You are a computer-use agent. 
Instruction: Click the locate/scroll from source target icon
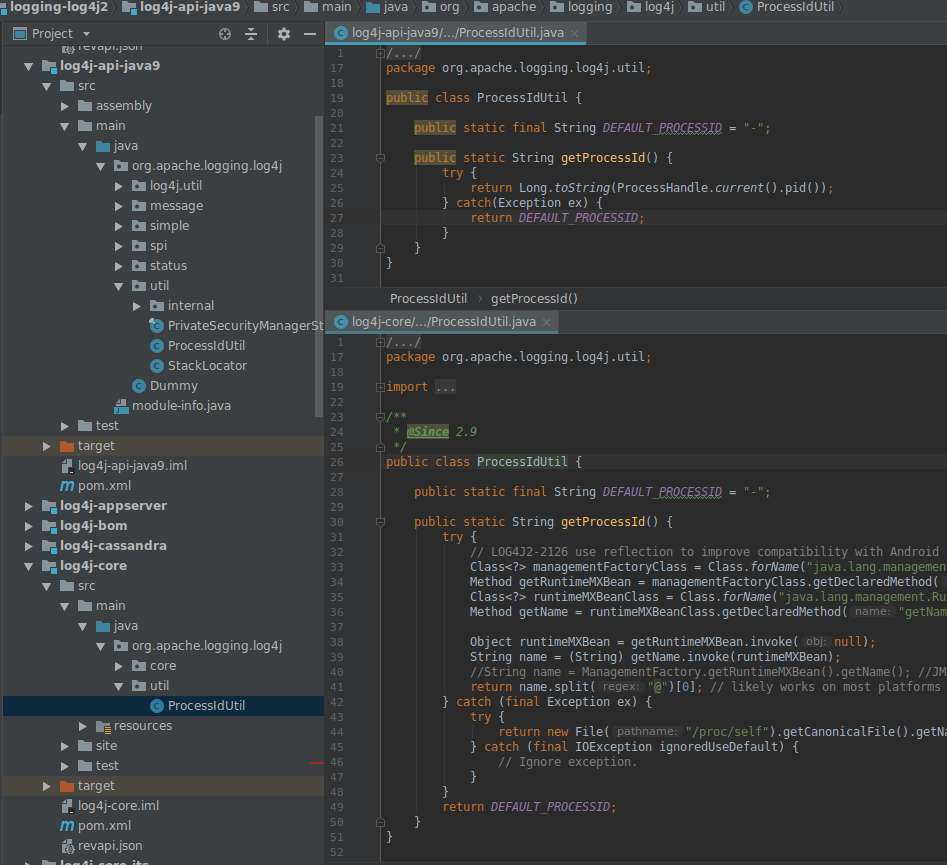225,34
